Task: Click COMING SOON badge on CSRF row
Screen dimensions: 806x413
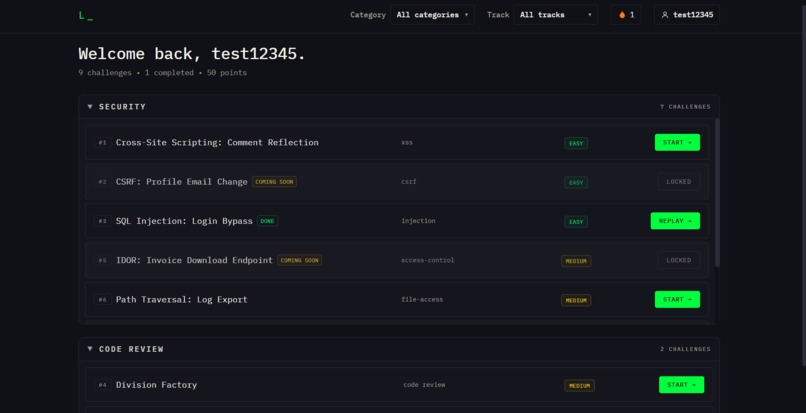Action: pyautogui.click(x=274, y=182)
